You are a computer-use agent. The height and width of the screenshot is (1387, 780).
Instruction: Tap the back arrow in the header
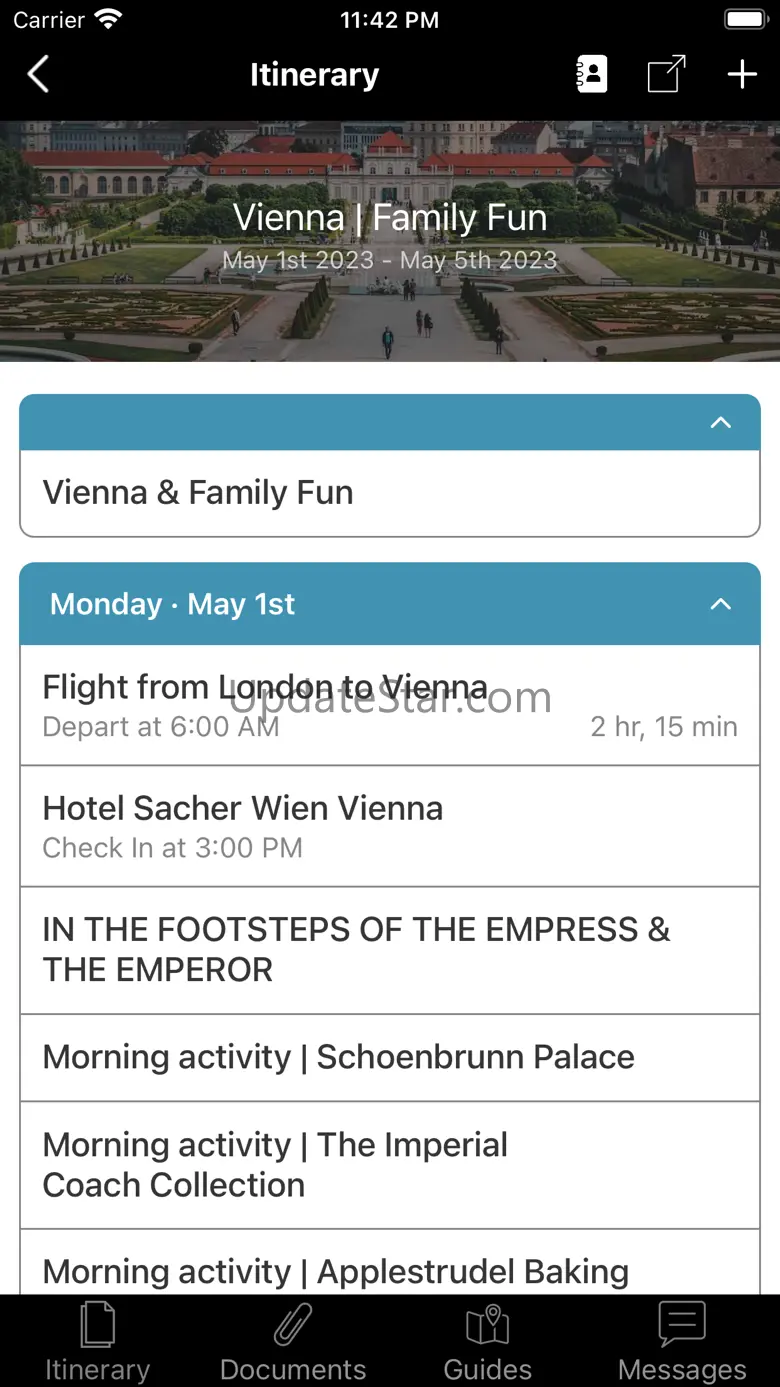(x=38, y=75)
